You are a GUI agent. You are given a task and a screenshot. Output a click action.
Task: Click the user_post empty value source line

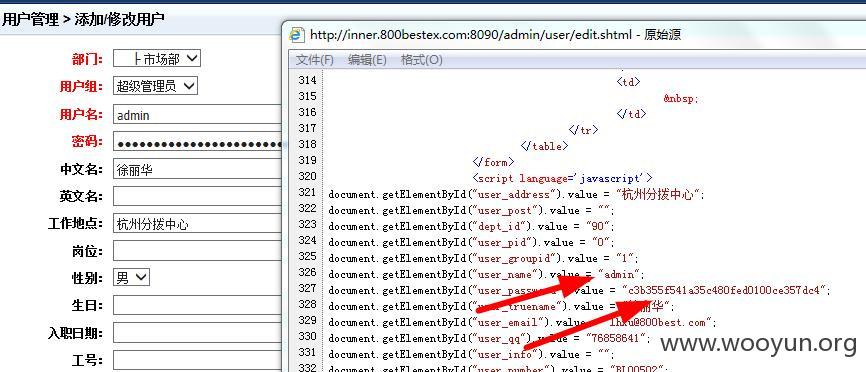(x=471, y=210)
